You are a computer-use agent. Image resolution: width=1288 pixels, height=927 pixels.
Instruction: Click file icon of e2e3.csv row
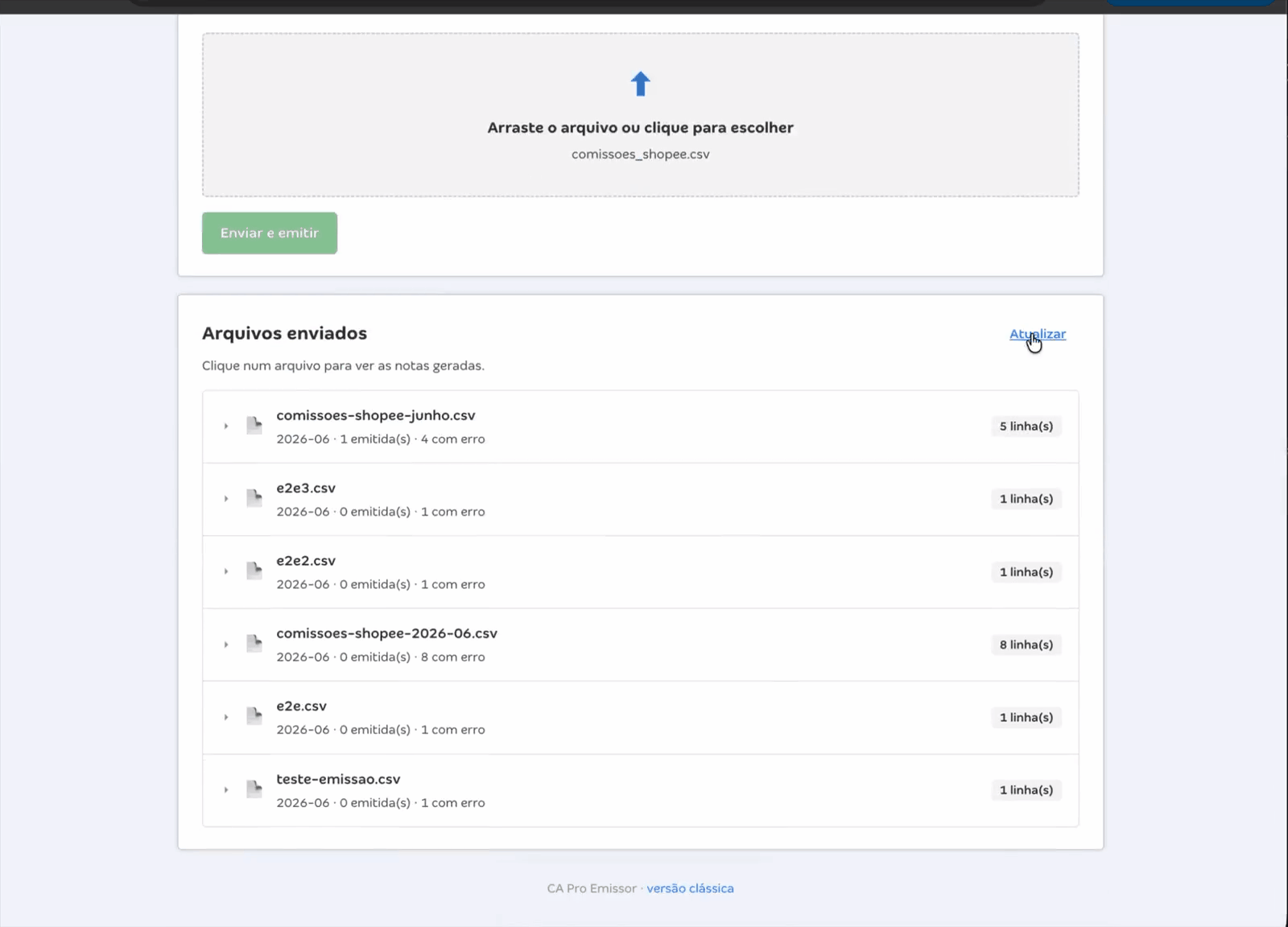coord(254,498)
